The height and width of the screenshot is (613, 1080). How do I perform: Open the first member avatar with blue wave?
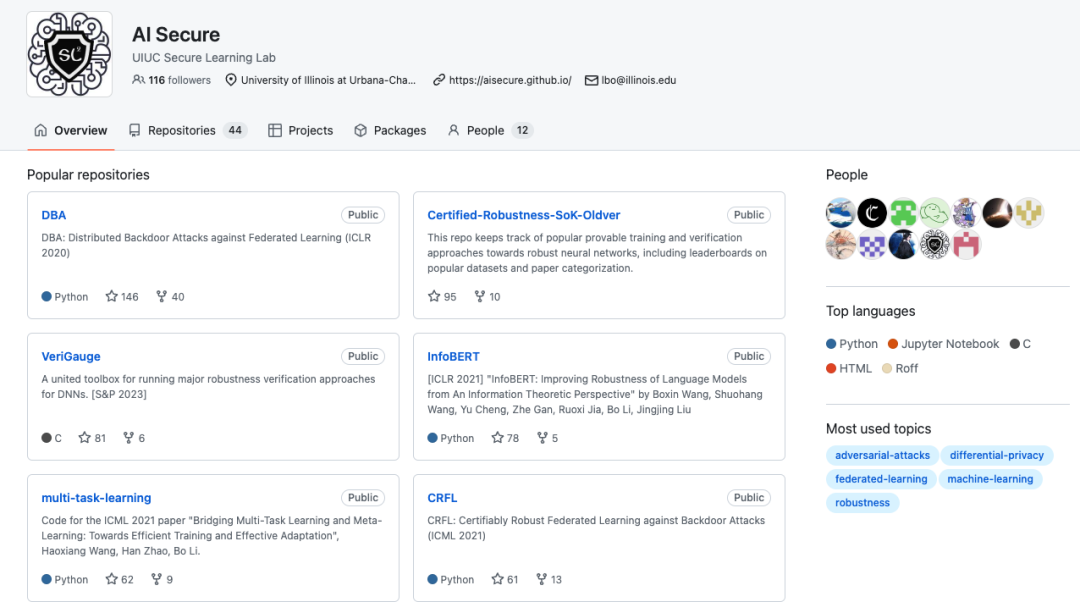pyautogui.click(x=840, y=213)
